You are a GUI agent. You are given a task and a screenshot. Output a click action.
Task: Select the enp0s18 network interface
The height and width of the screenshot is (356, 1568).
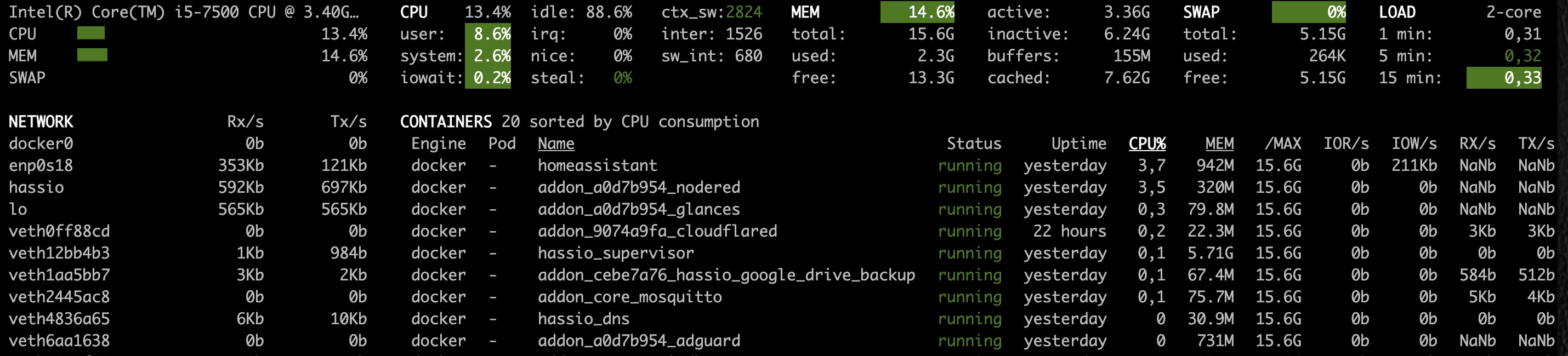pos(41,165)
